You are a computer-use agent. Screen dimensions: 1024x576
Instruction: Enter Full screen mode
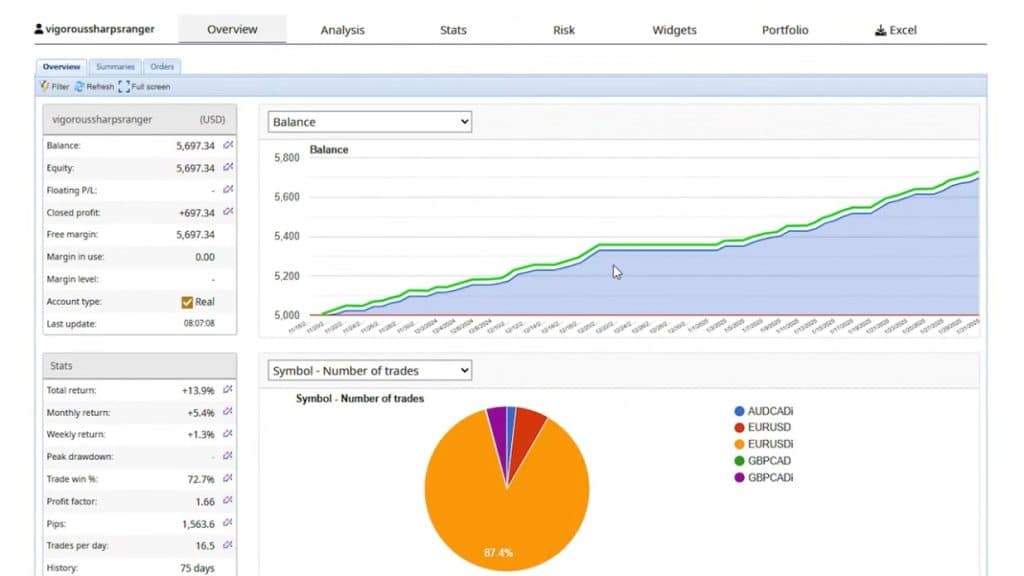[x=124, y=87]
